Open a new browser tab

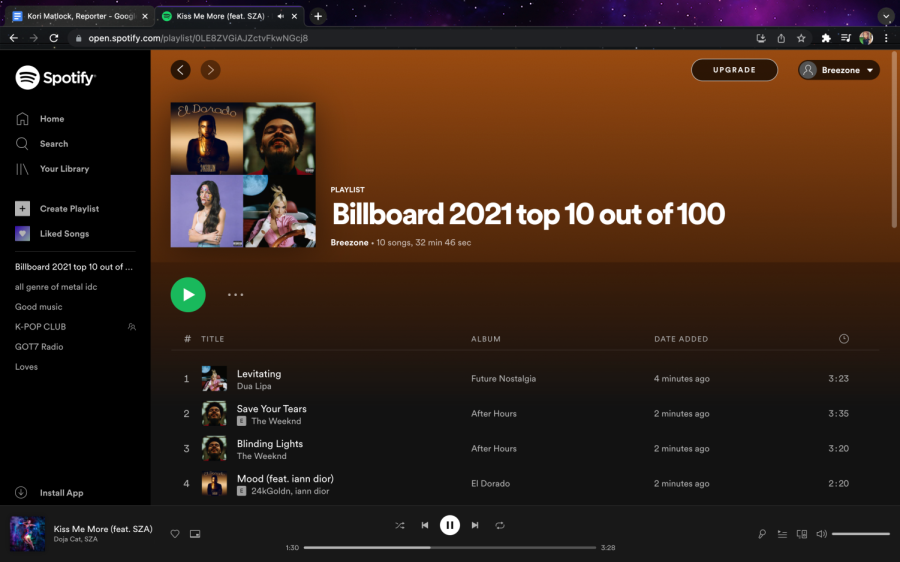(x=318, y=16)
